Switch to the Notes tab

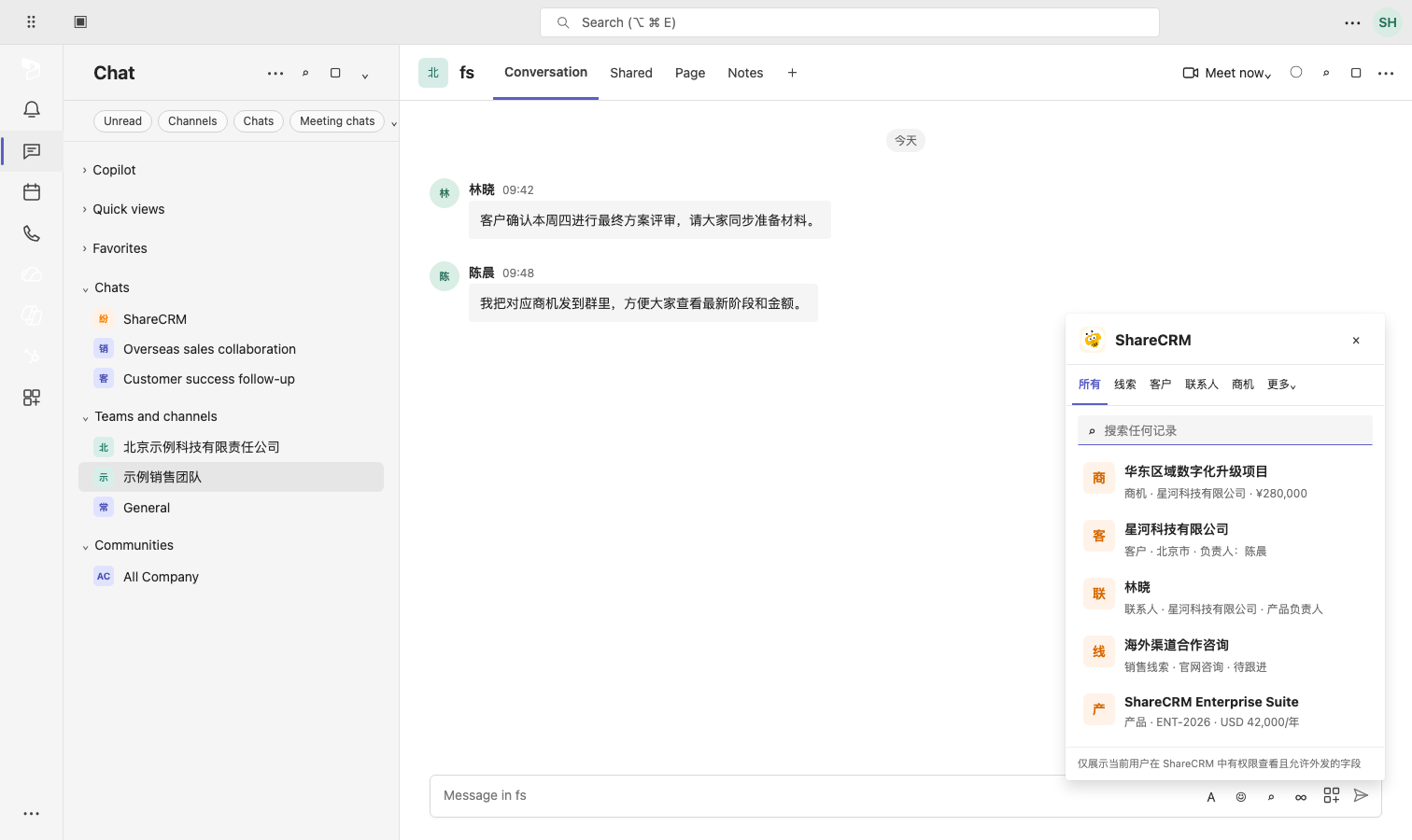click(x=745, y=73)
